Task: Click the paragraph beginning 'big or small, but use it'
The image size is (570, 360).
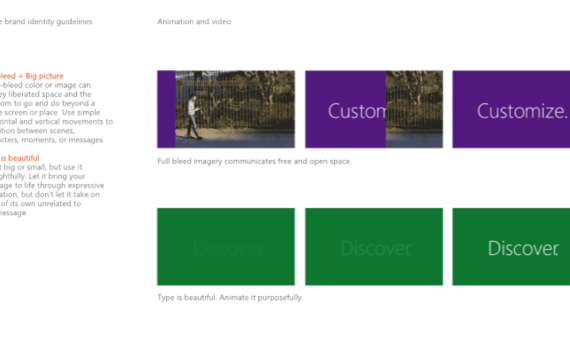Action: pyautogui.click(x=52, y=190)
